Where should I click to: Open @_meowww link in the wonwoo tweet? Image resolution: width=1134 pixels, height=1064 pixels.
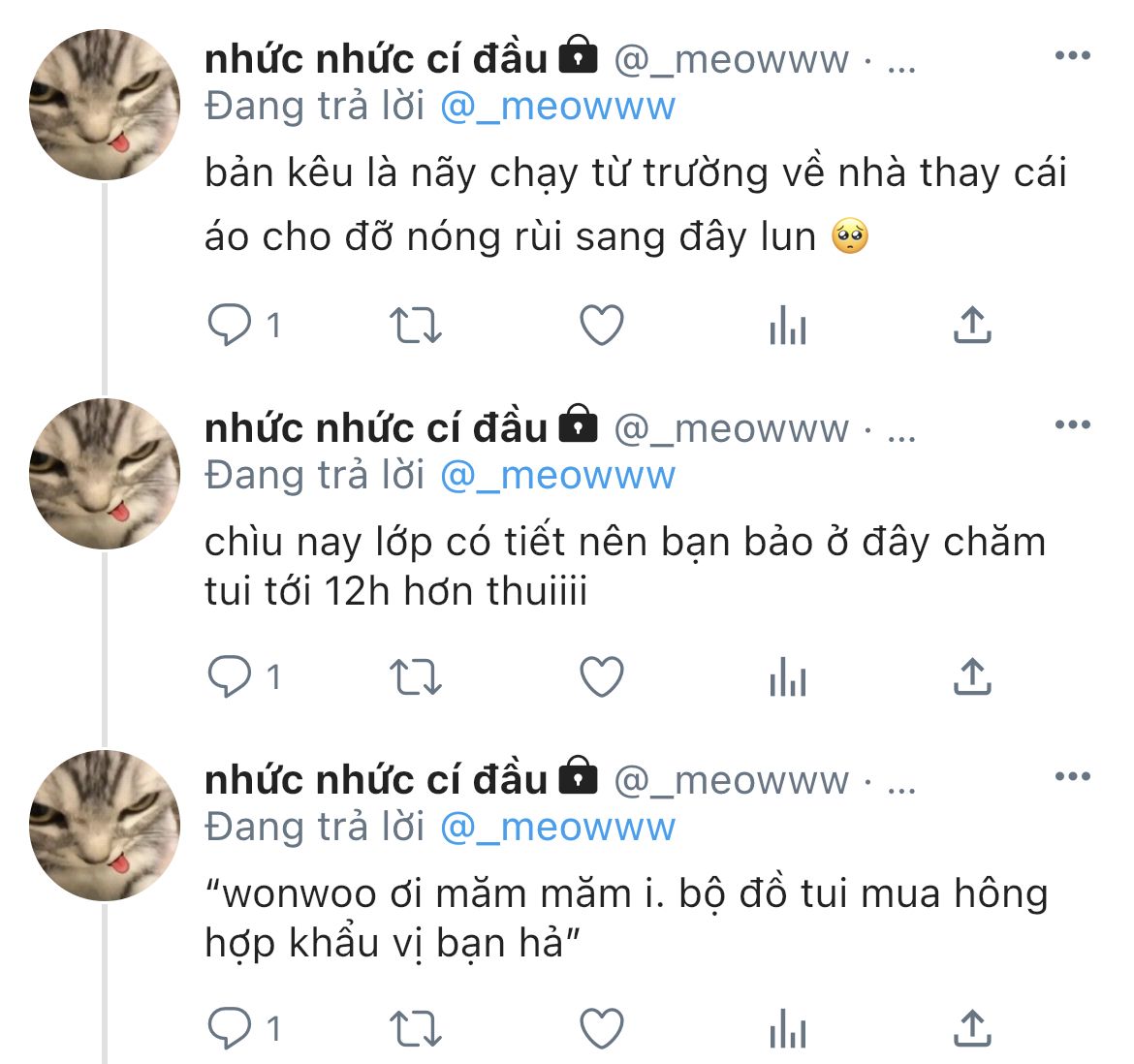click(557, 828)
